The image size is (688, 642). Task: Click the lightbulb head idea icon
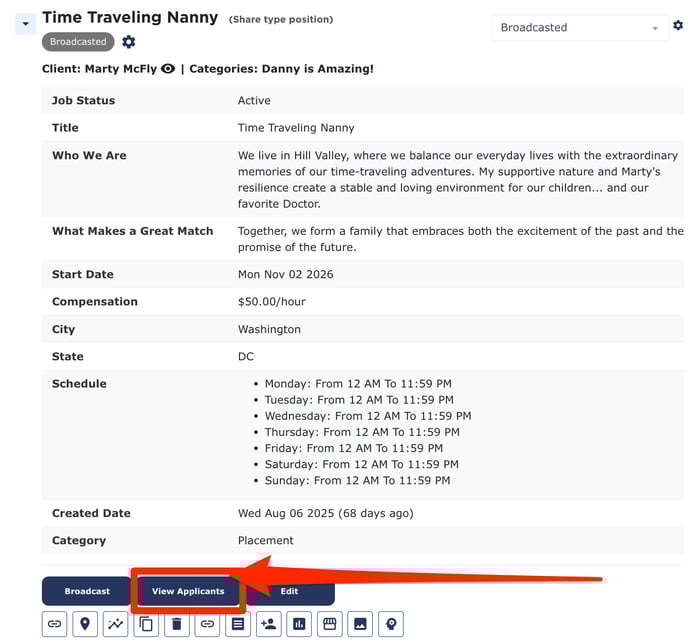[390, 624]
